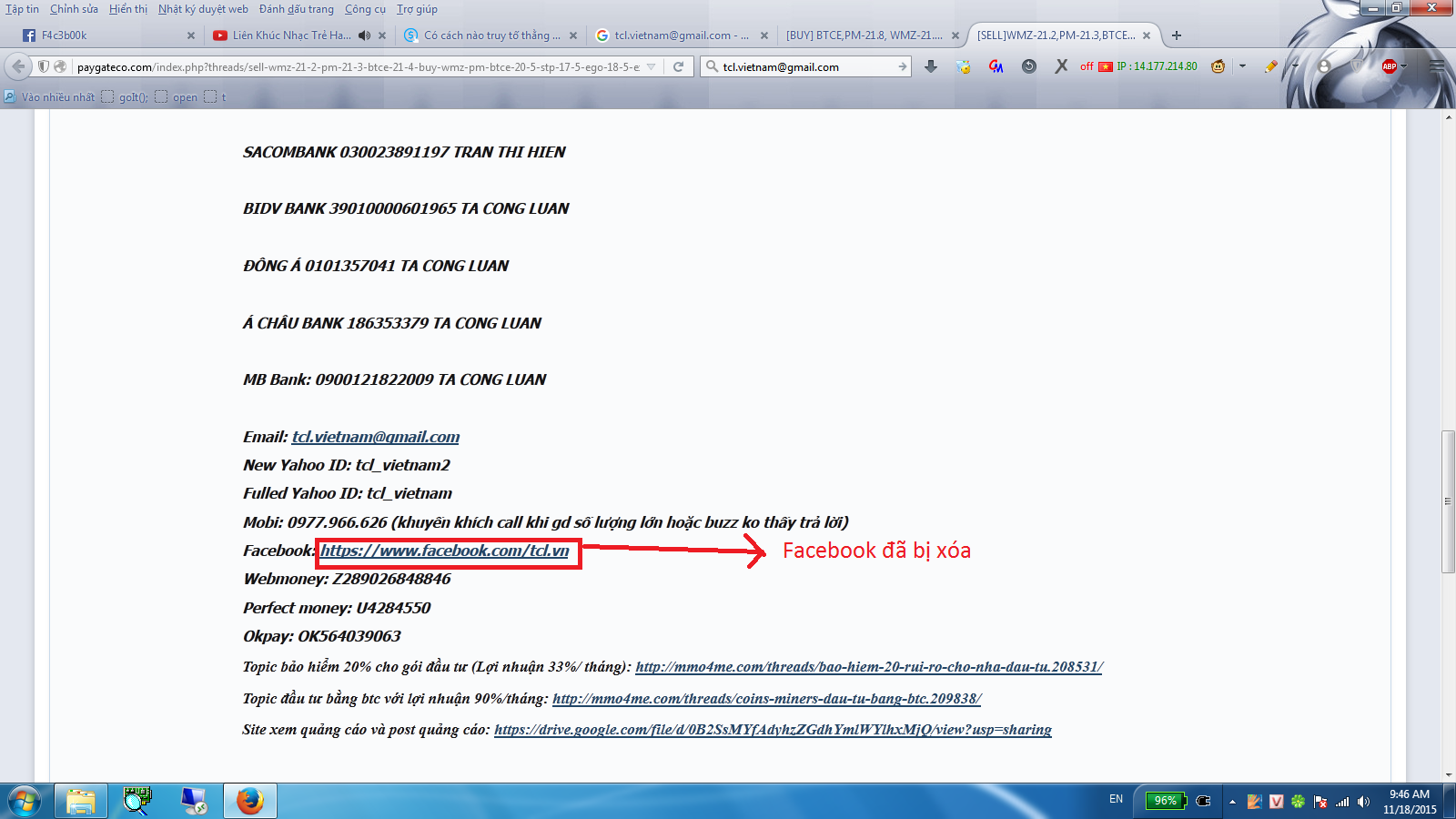This screenshot has height=819, width=1456.
Task: Click the 'open' bookmark
Action: pyautogui.click(x=177, y=97)
